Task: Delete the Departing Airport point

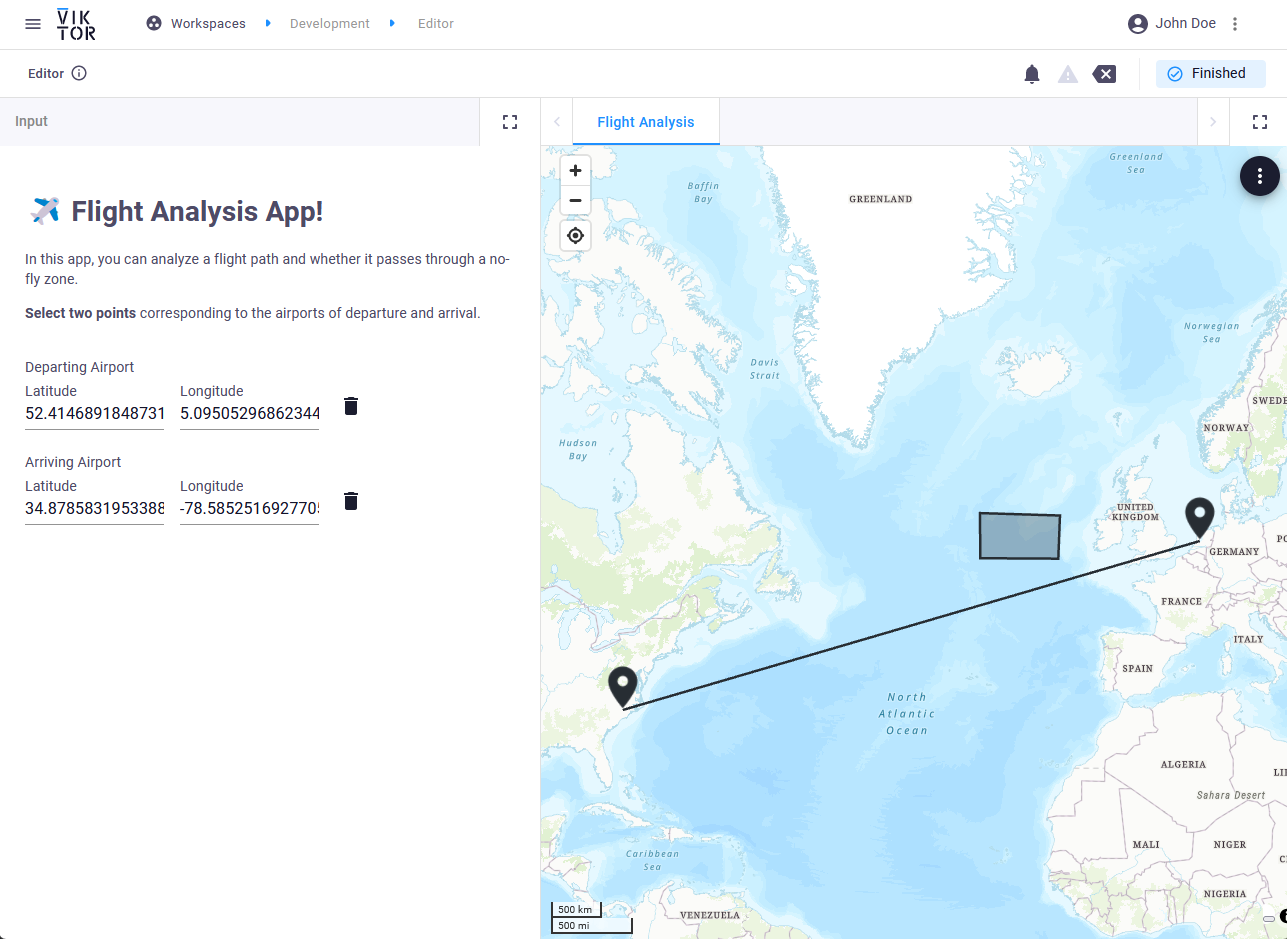Action: pos(351,406)
